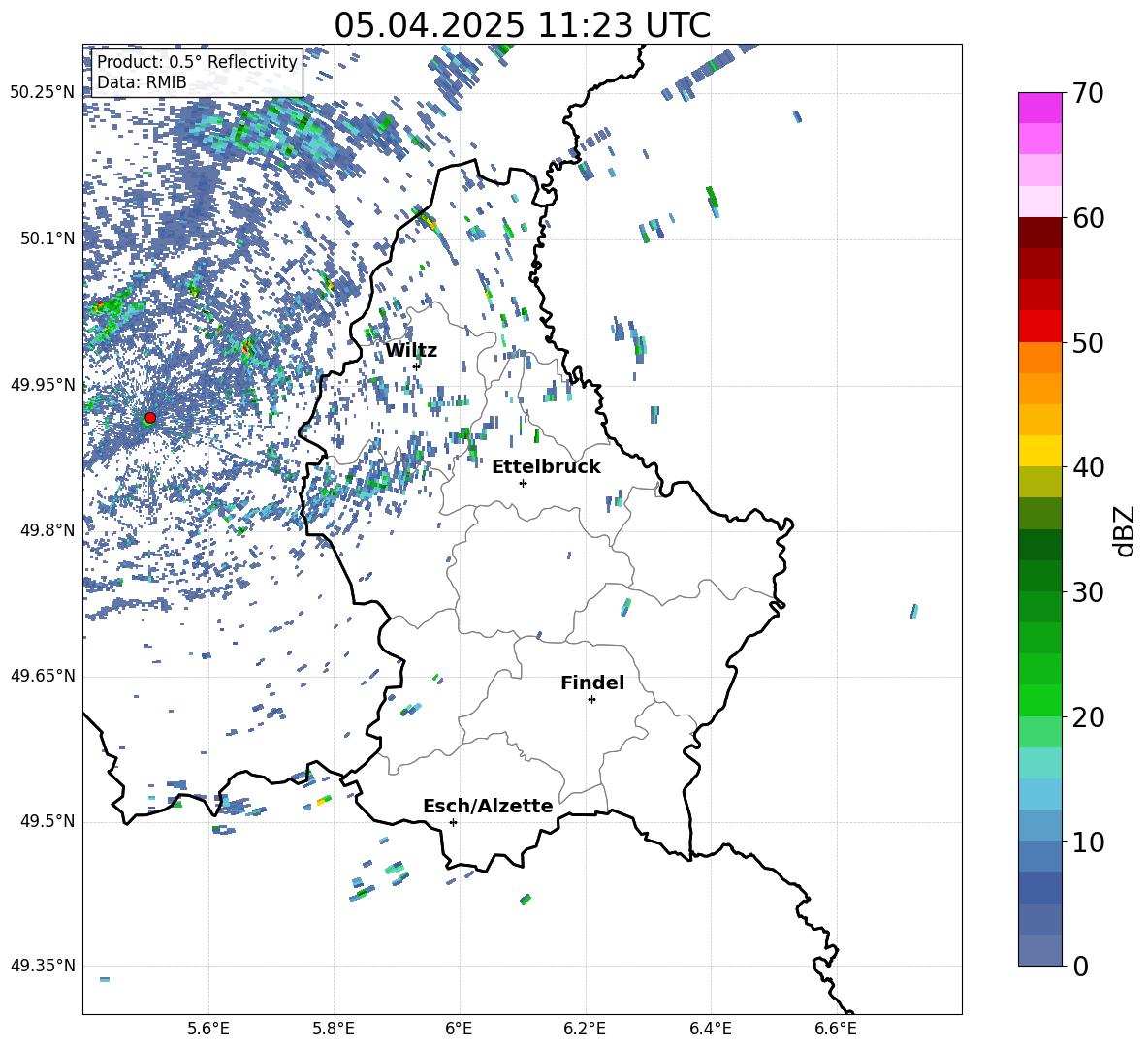
Task: Click the colorbar tick label 30
Action: (1088, 592)
